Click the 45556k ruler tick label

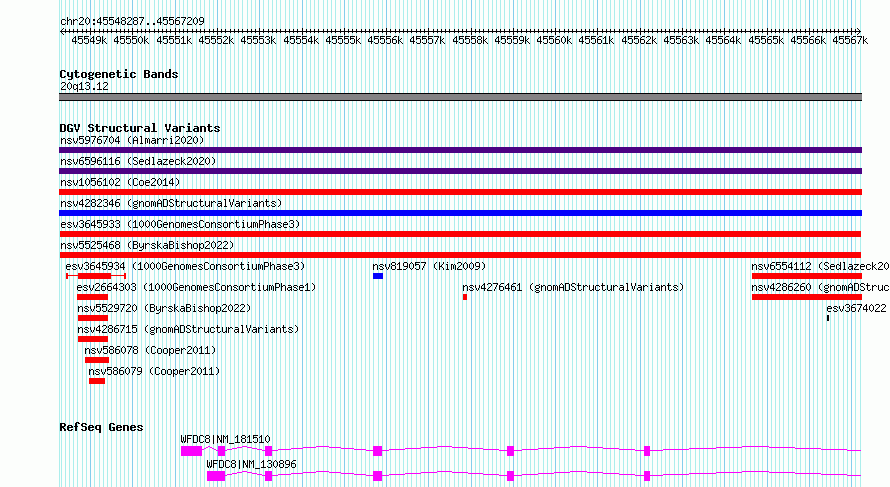point(385,40)
